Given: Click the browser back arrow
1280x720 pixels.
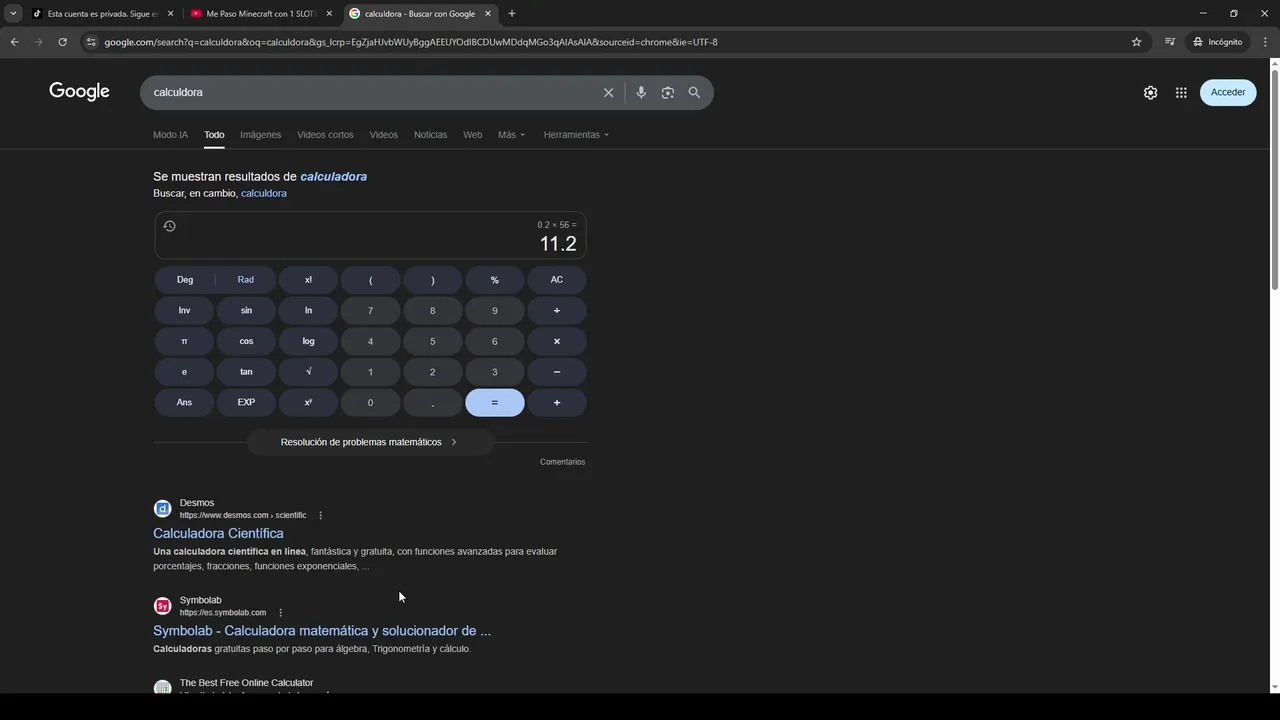Looking at the screenshot, I should click(x=14, y=42).
